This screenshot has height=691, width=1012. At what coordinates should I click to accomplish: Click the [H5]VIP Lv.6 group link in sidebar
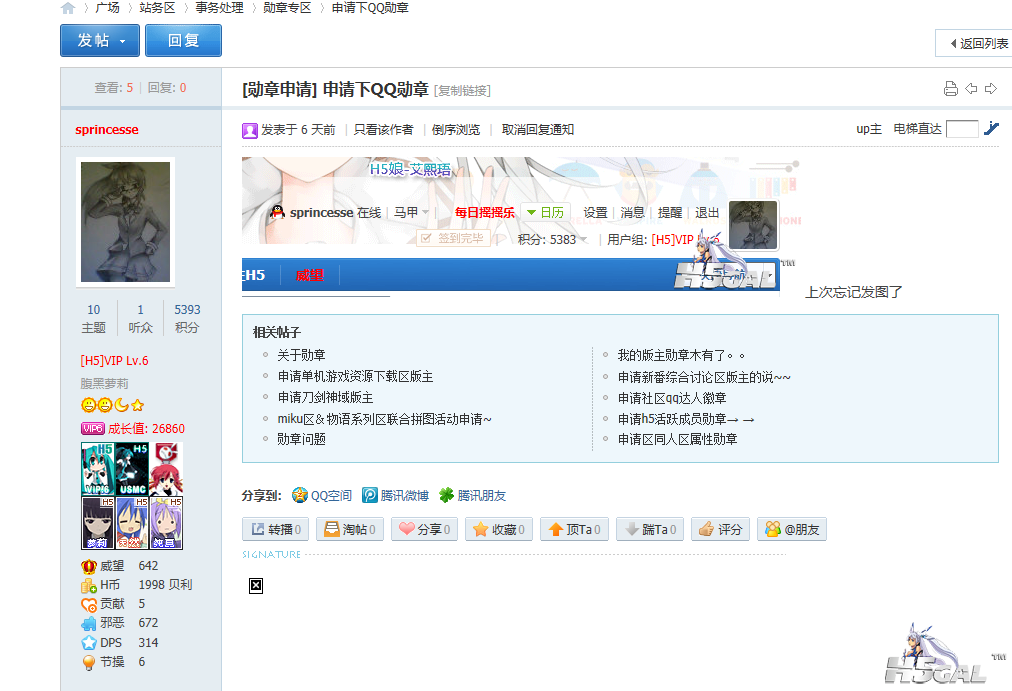(x=114, y=361)
